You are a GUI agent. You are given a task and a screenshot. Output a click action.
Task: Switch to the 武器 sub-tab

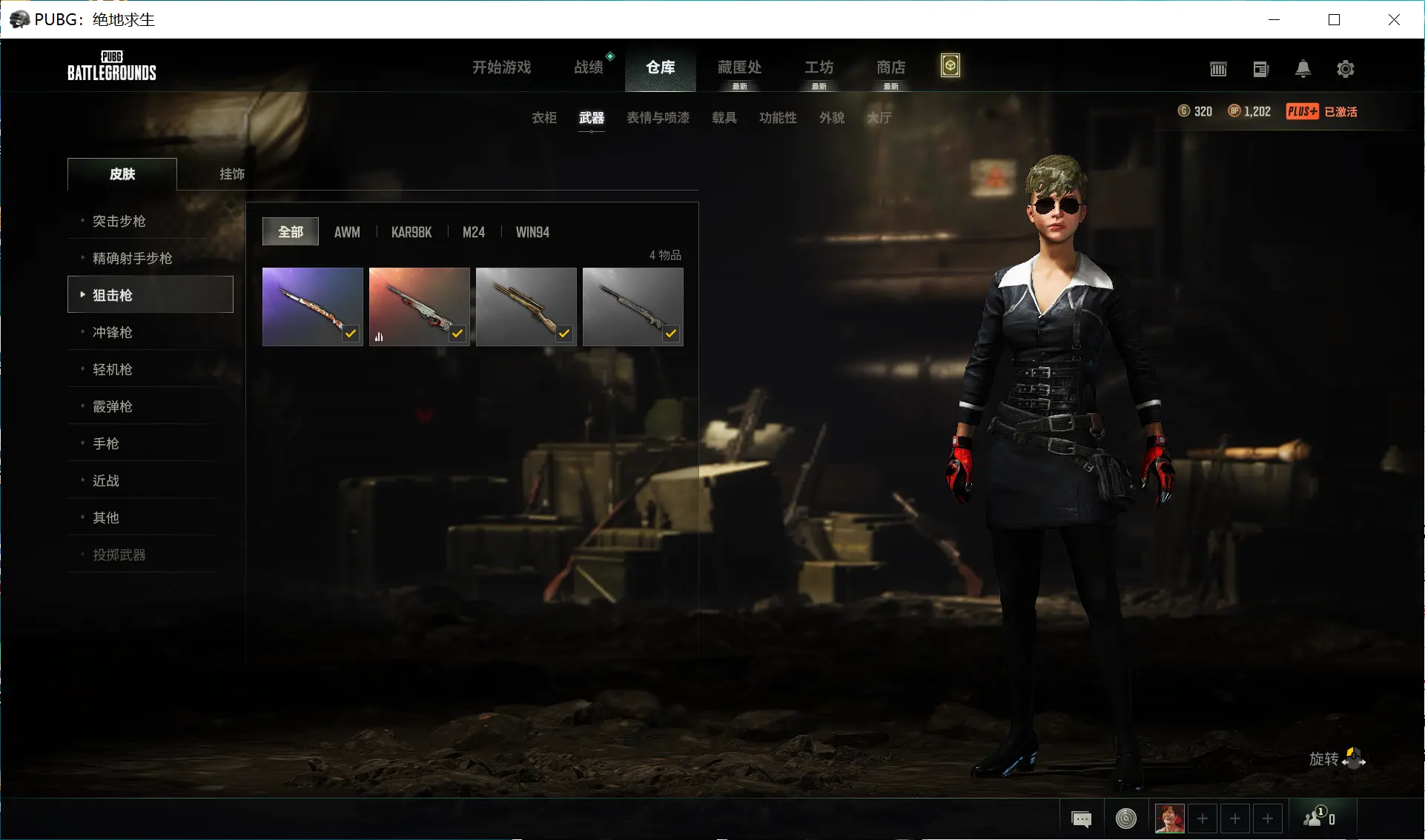tap(592, 118)
